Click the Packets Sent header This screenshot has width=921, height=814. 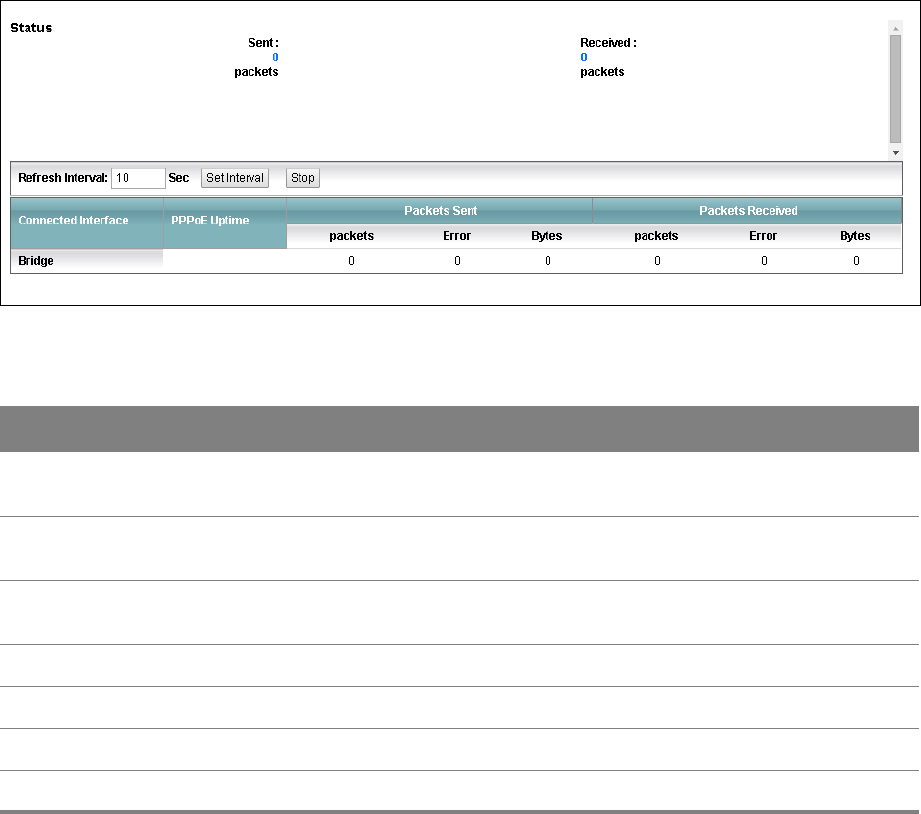coord(440,211)
